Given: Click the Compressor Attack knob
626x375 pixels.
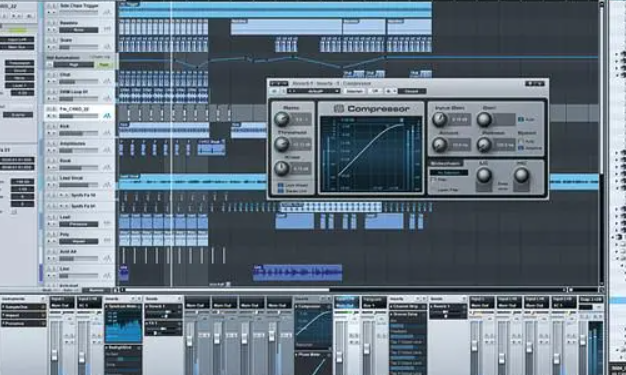Looking at the screenshot, I should pos(440,145).
